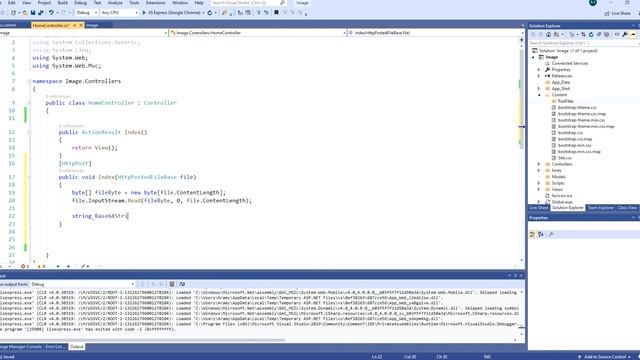The height and width of the screenshot is (360, 640).
Task: Click the user account avatar
Action: (593, 2)
